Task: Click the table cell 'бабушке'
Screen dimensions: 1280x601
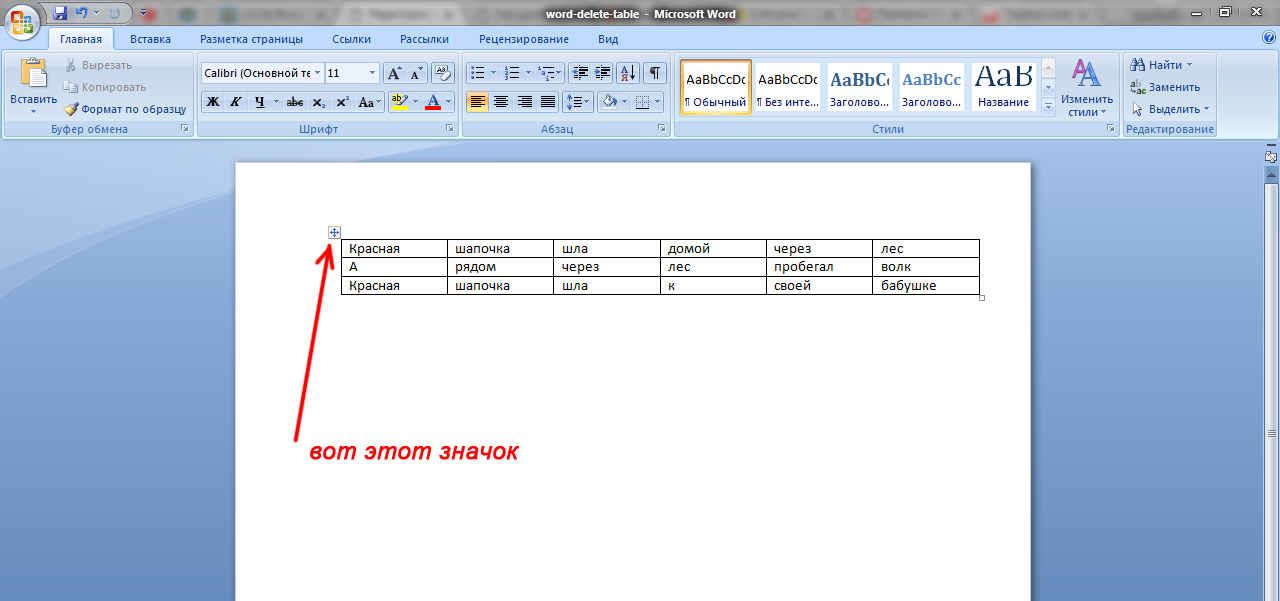Action: [926, 286]
